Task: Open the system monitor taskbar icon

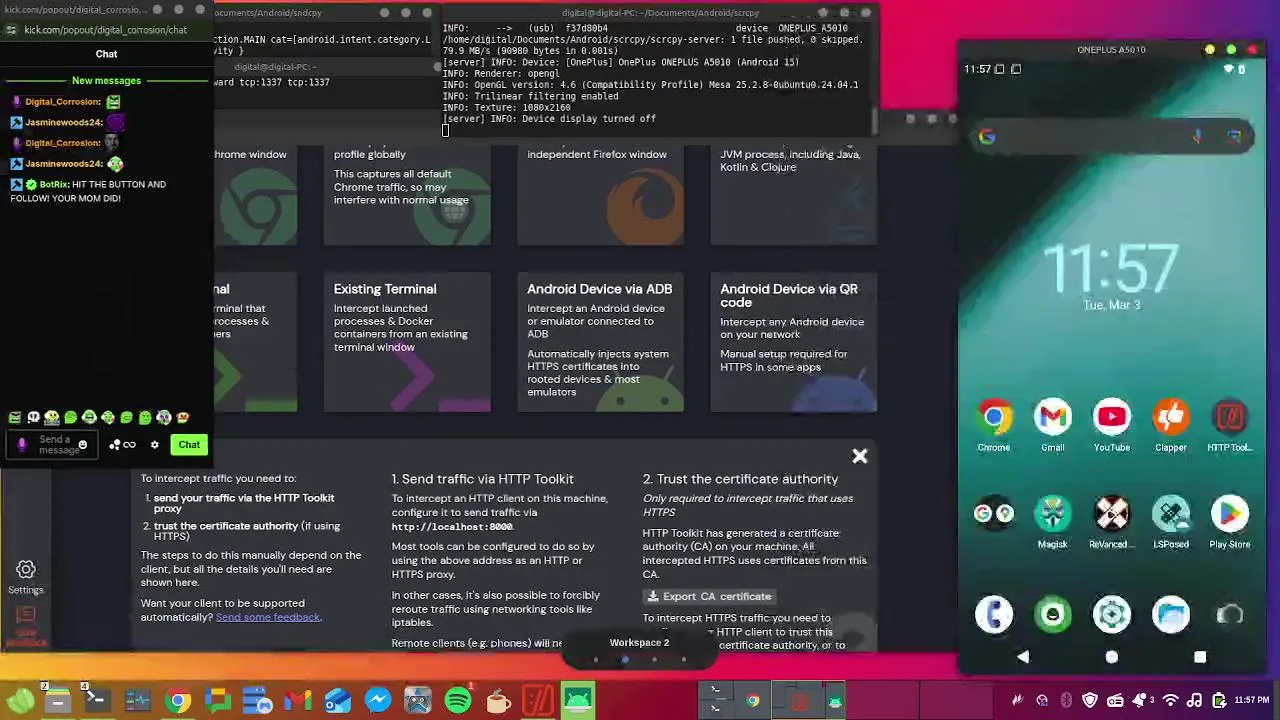Action: point(138,701)
